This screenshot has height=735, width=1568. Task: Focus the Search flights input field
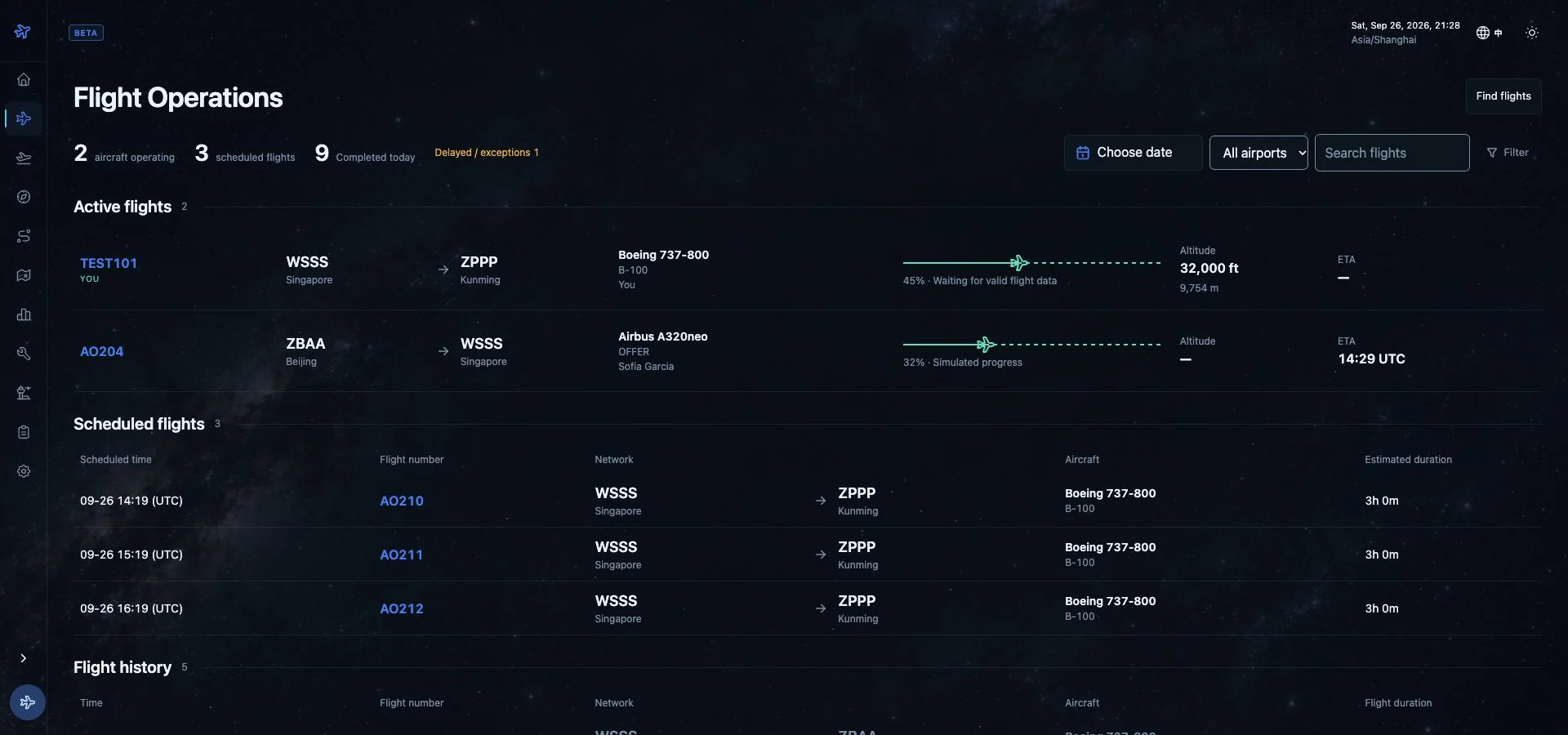click(1392, 153)
